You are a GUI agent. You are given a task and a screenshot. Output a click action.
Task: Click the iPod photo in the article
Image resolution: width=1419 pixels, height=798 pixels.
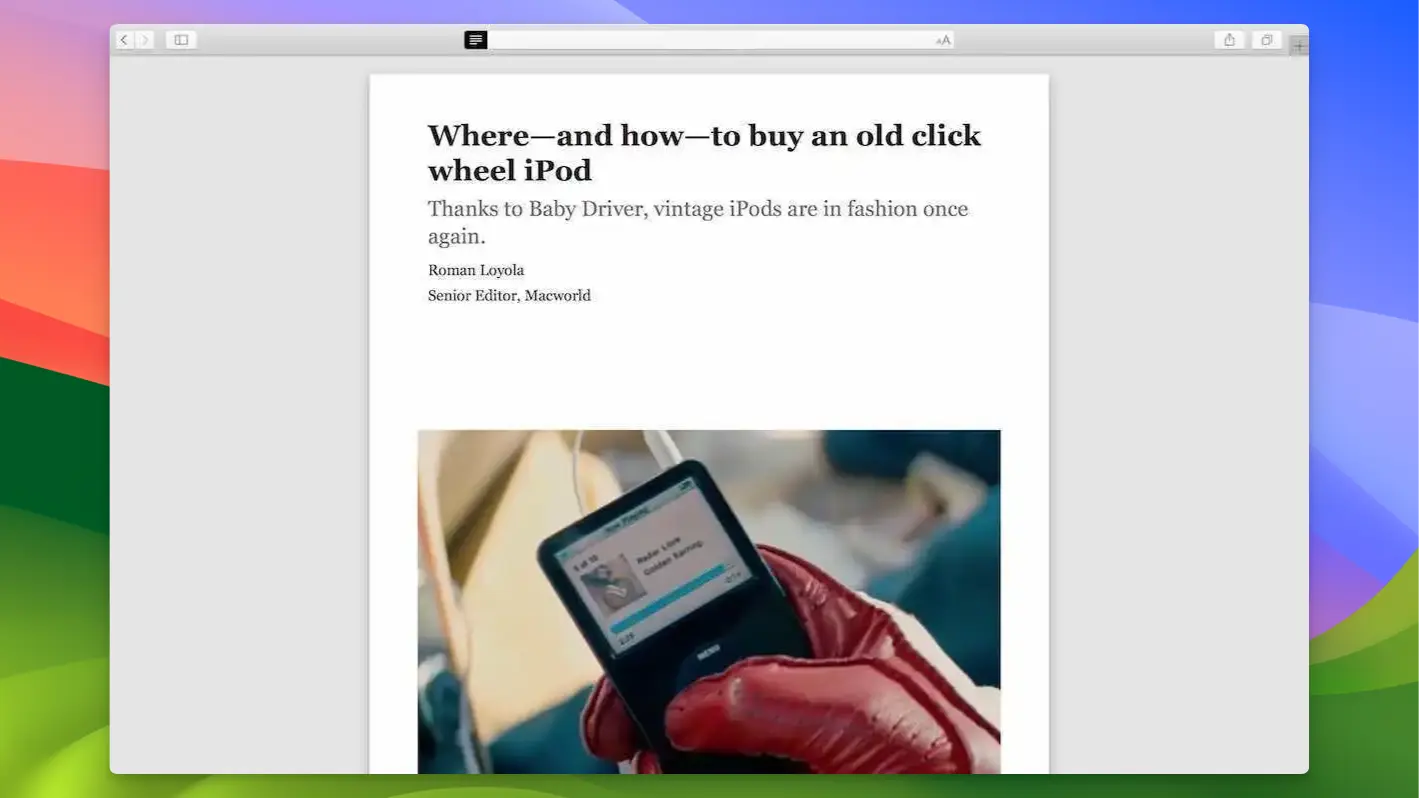[709, 600]
